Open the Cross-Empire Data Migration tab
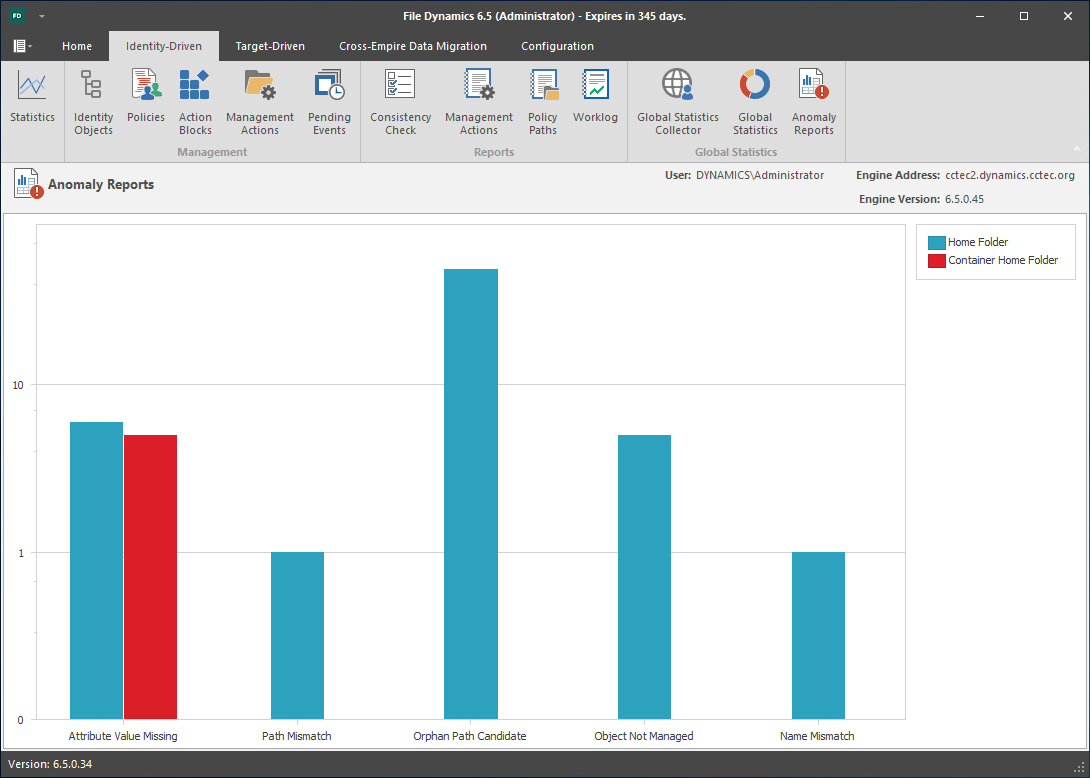Image resolution: width=1090 pixels, height=778 pixels. (413, 46)
